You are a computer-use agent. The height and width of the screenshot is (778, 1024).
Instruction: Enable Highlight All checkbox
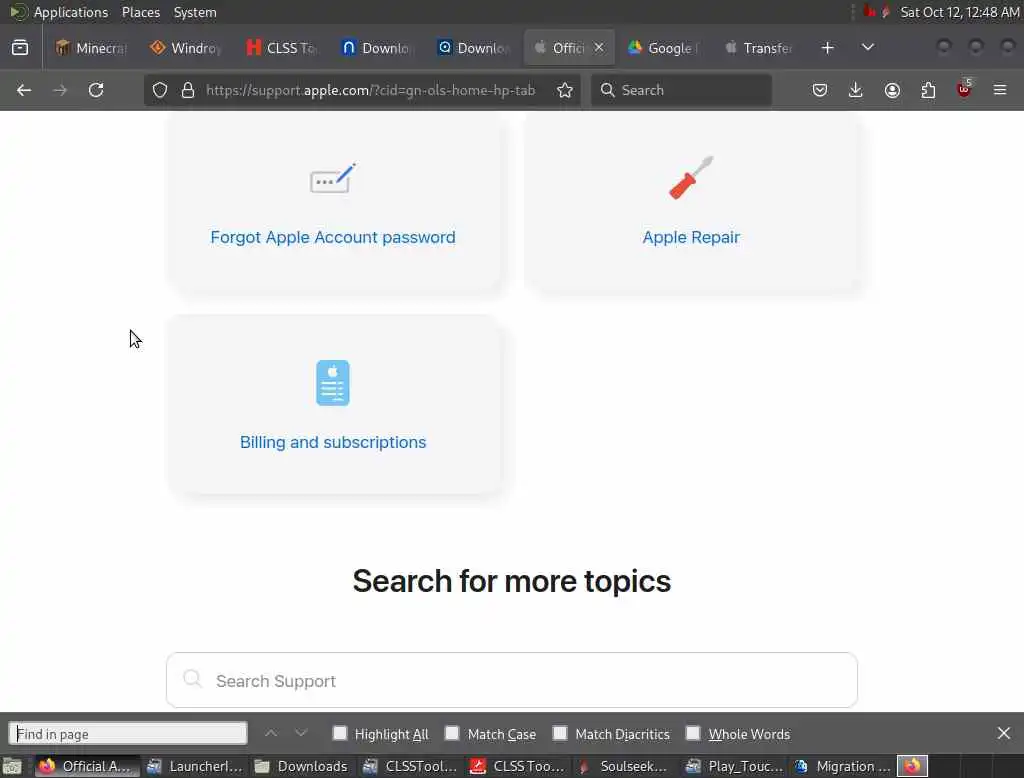(x=340, y=733)
